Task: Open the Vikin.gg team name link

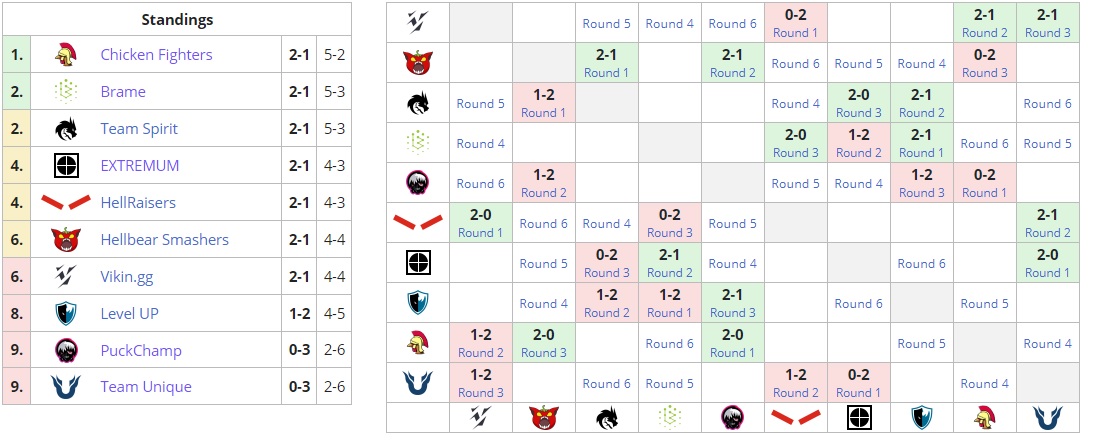Action: (127, 277)
